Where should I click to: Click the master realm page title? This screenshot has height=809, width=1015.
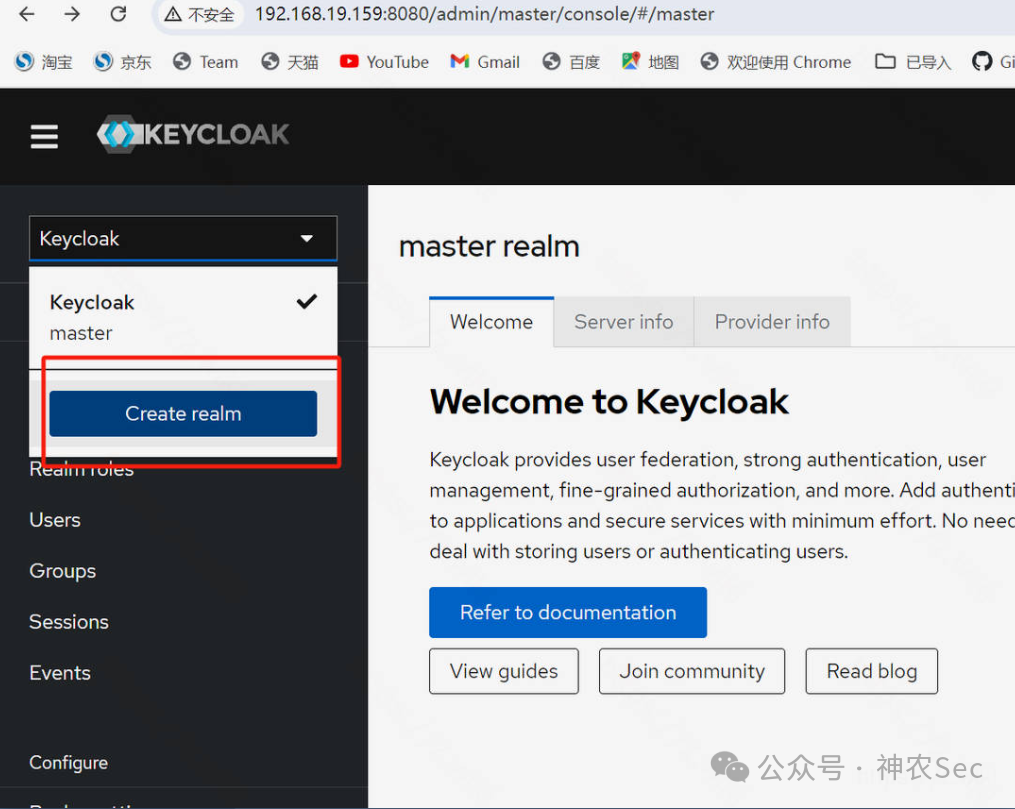coord(489,247)
